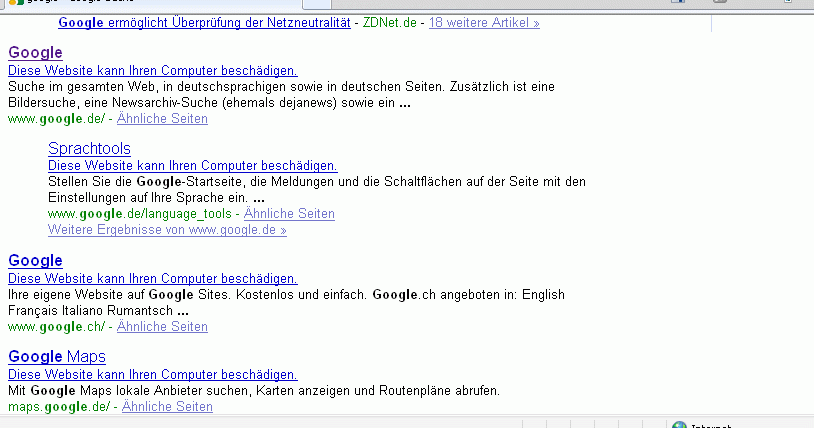814x428 pixels.
Task: Click the damage warning link under Google Maps
Action: tap(152, 373)
